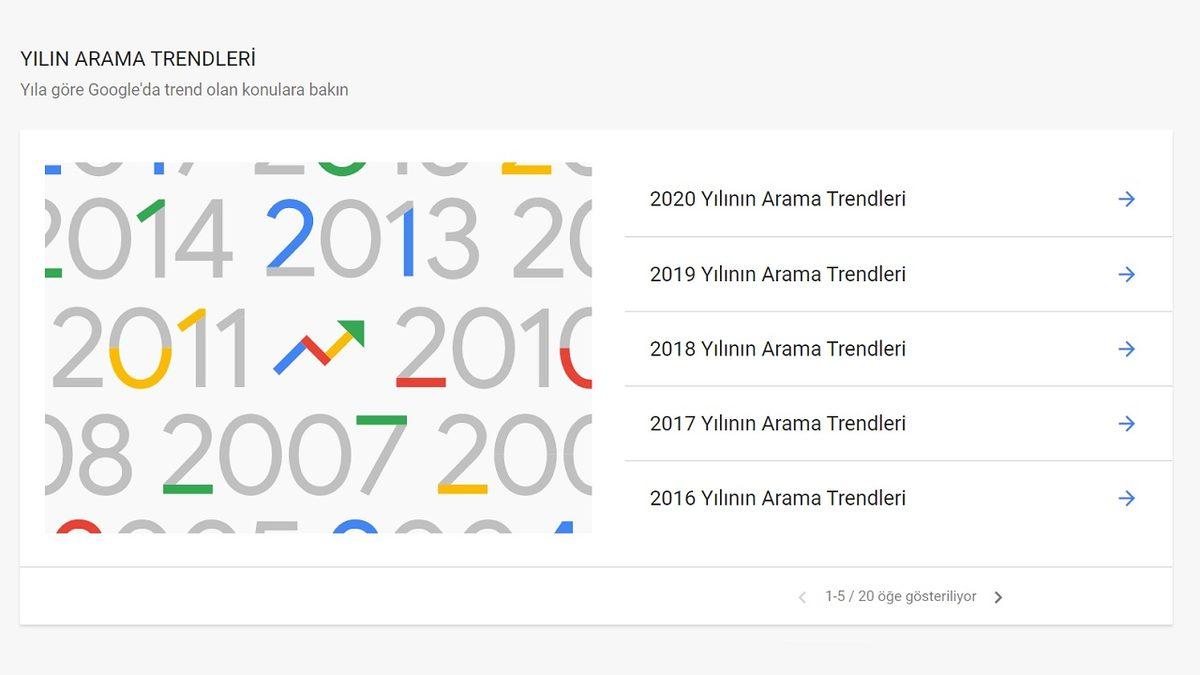Screen dimensions: 1200x675
Task: Click the colorful years collage thumbnail
Action: tap(318, 345)
